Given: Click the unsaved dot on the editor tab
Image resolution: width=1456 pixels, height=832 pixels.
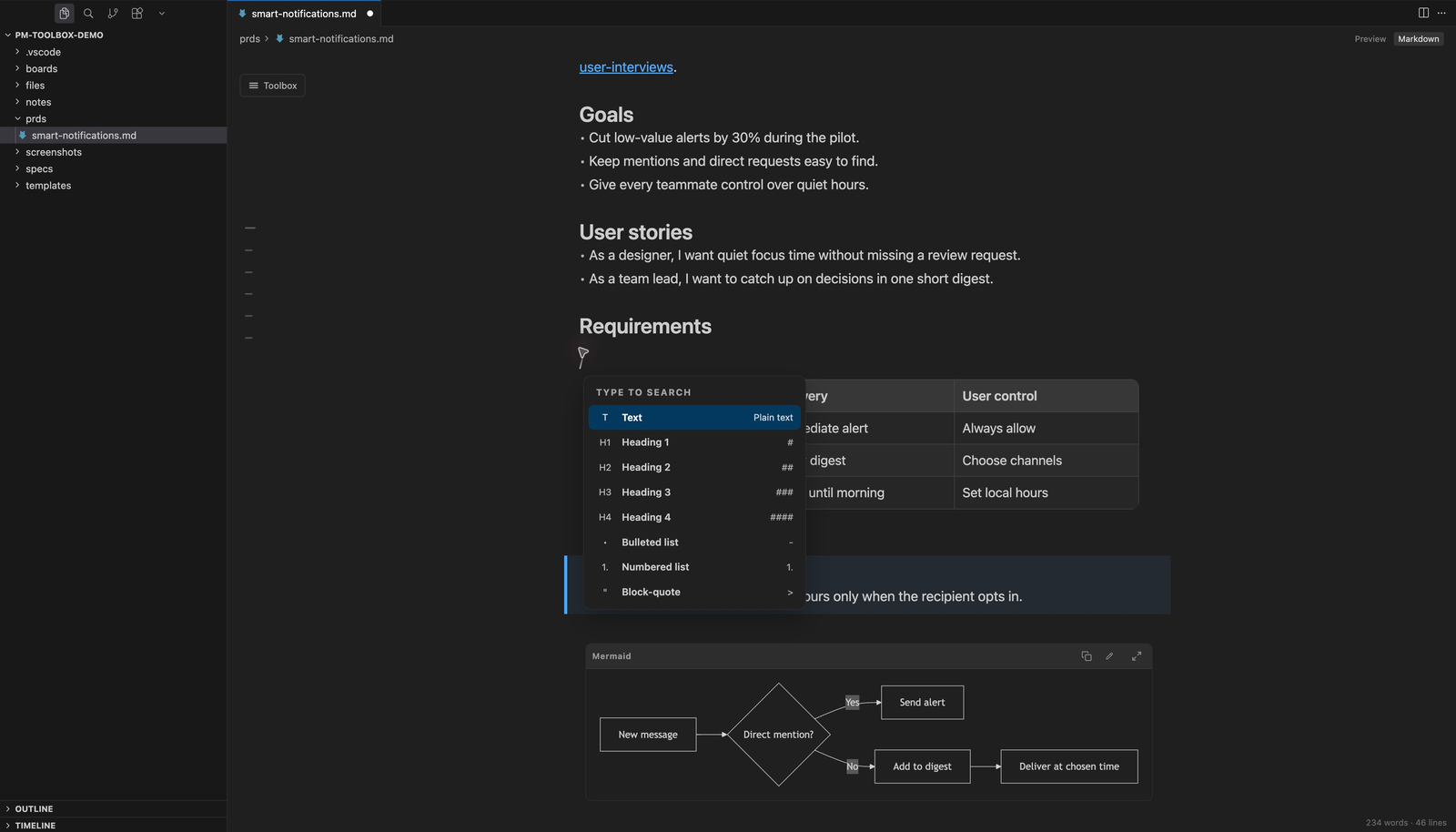Looking at the screenshot, I should pyautogui.click(x=369, y=14).
